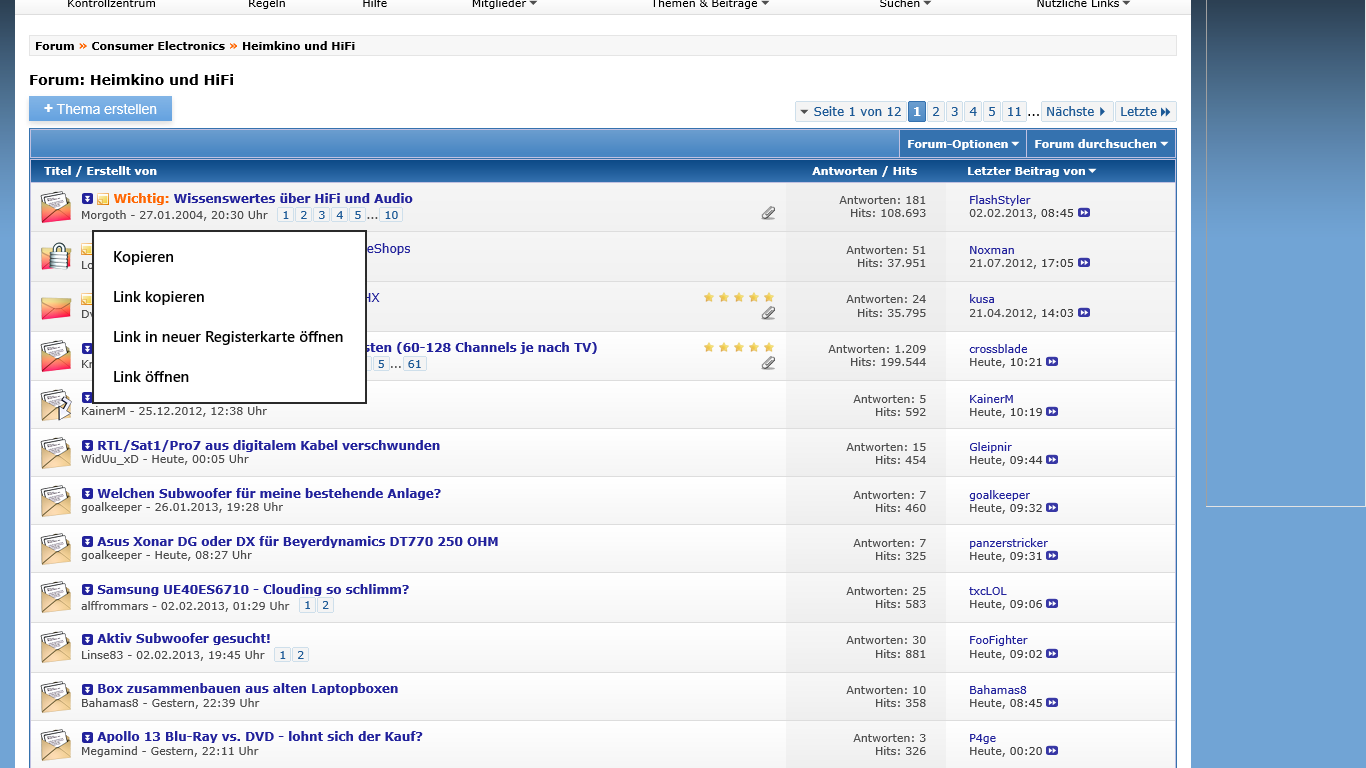Click go-to-last-post icon in txcLOL row

coord(1052,604)
